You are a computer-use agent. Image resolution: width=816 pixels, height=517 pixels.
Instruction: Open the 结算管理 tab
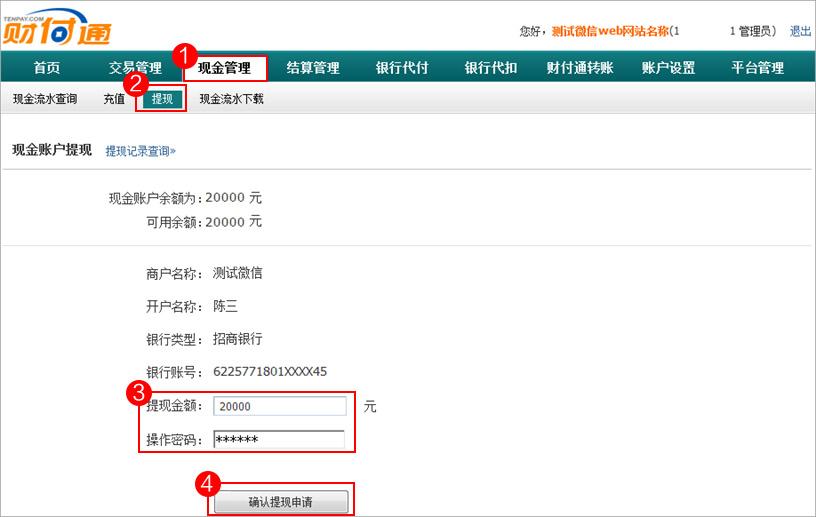pyautogui.click(x=313, y=68)
